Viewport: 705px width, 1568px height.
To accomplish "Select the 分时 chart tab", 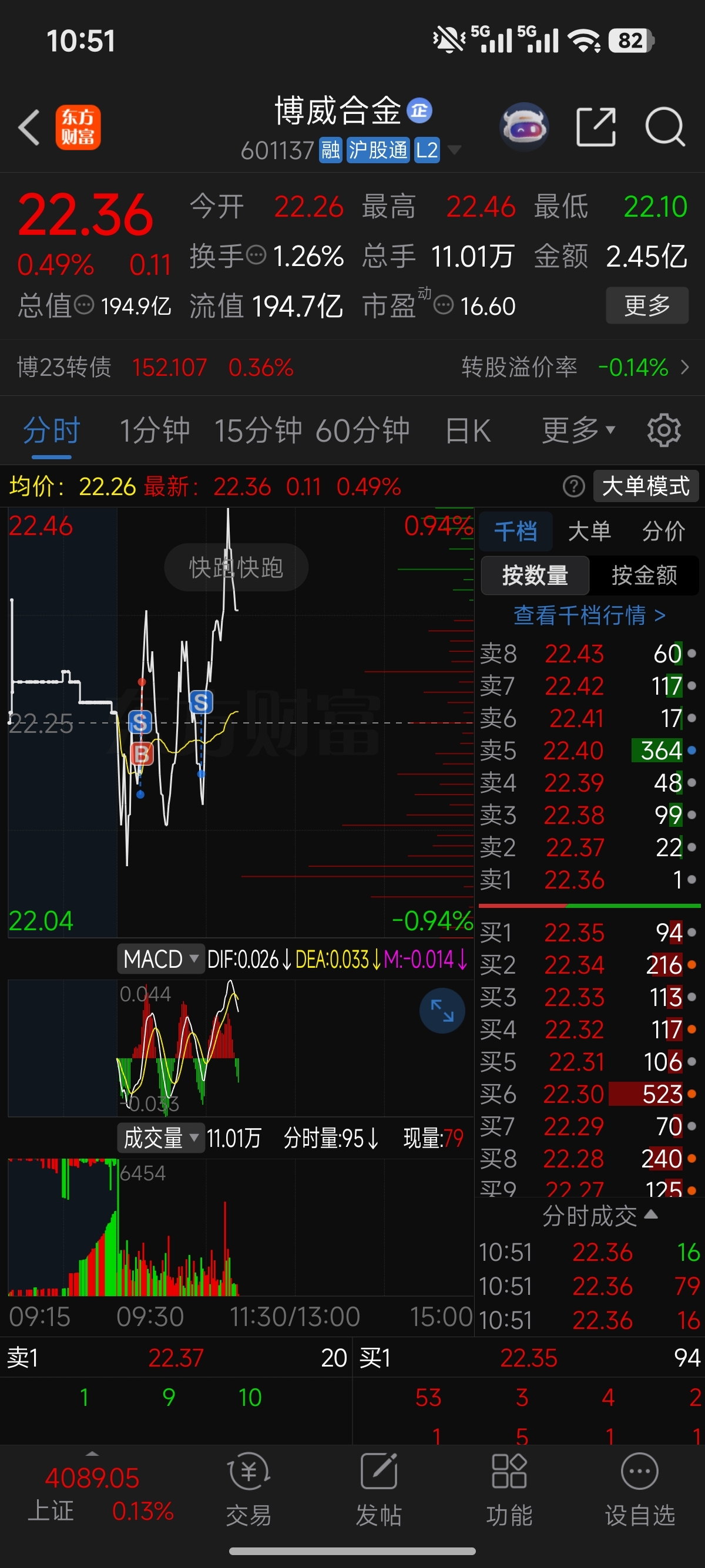I will pyautogui.click(x=51, y=430).
